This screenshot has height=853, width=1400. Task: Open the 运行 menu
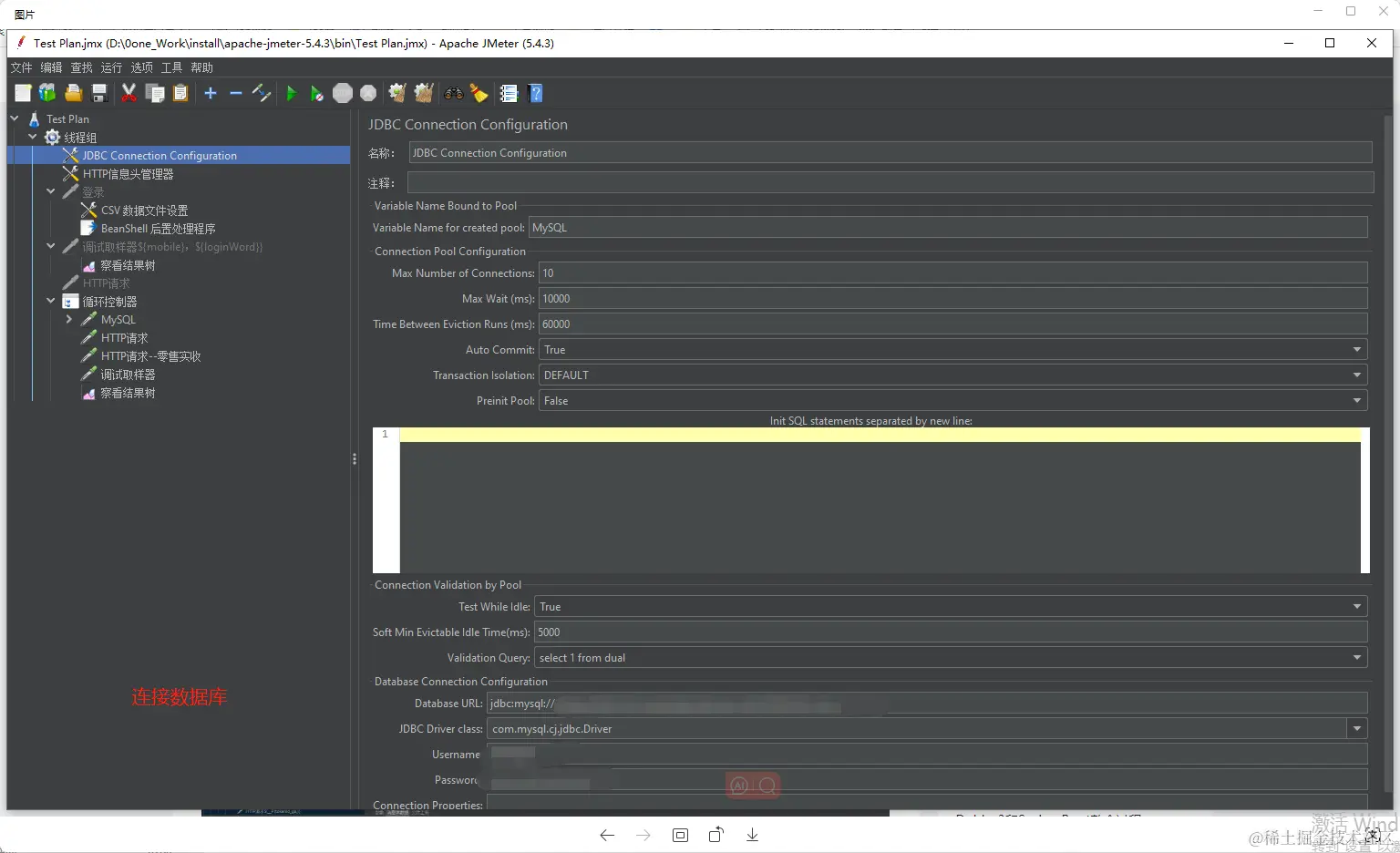point(111,67)
